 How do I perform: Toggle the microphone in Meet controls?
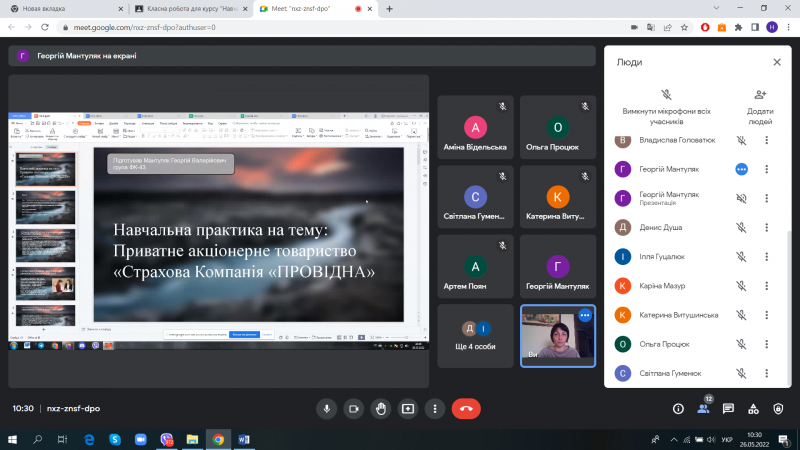coord(327,409)
